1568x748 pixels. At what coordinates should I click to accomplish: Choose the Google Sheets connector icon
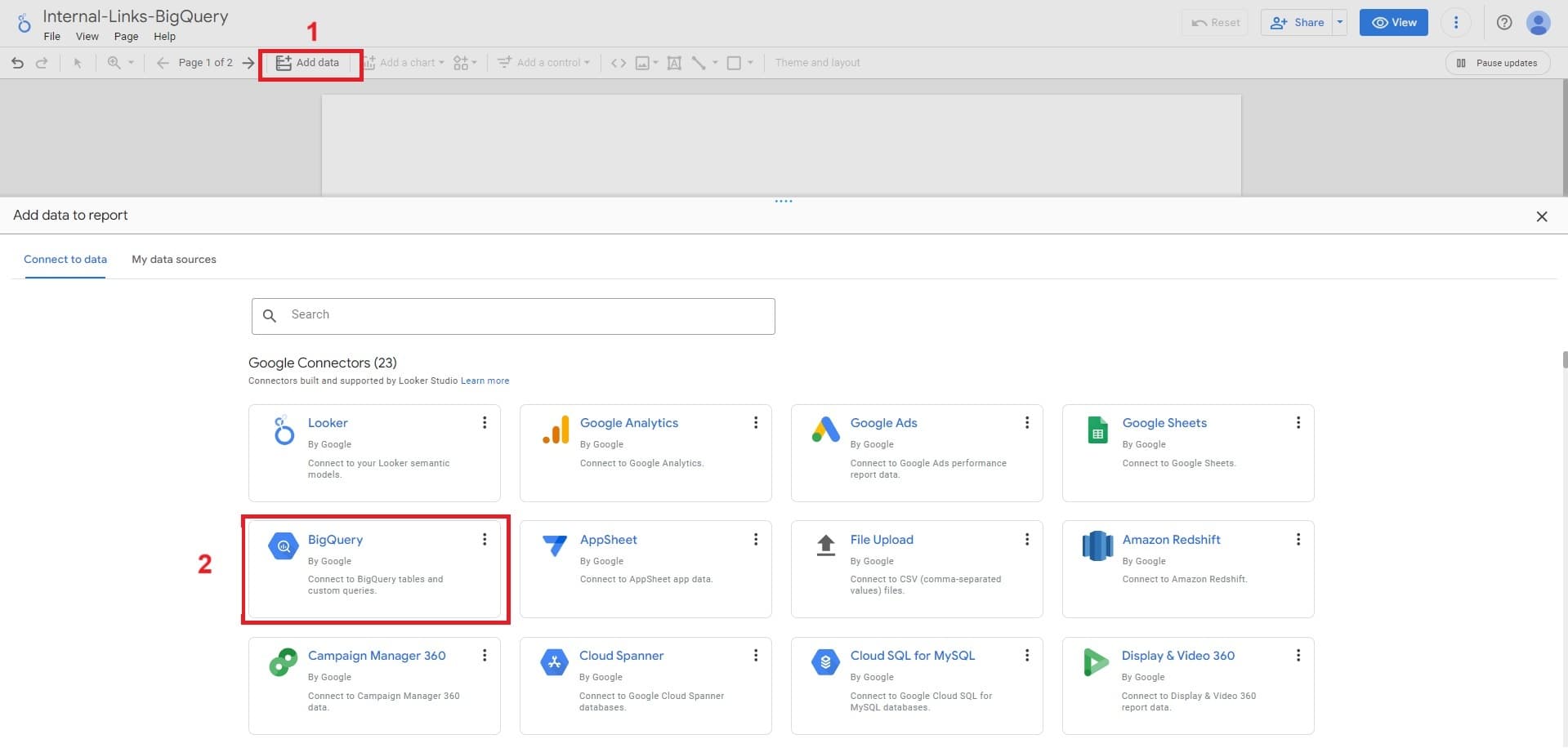coord(1097,430)
